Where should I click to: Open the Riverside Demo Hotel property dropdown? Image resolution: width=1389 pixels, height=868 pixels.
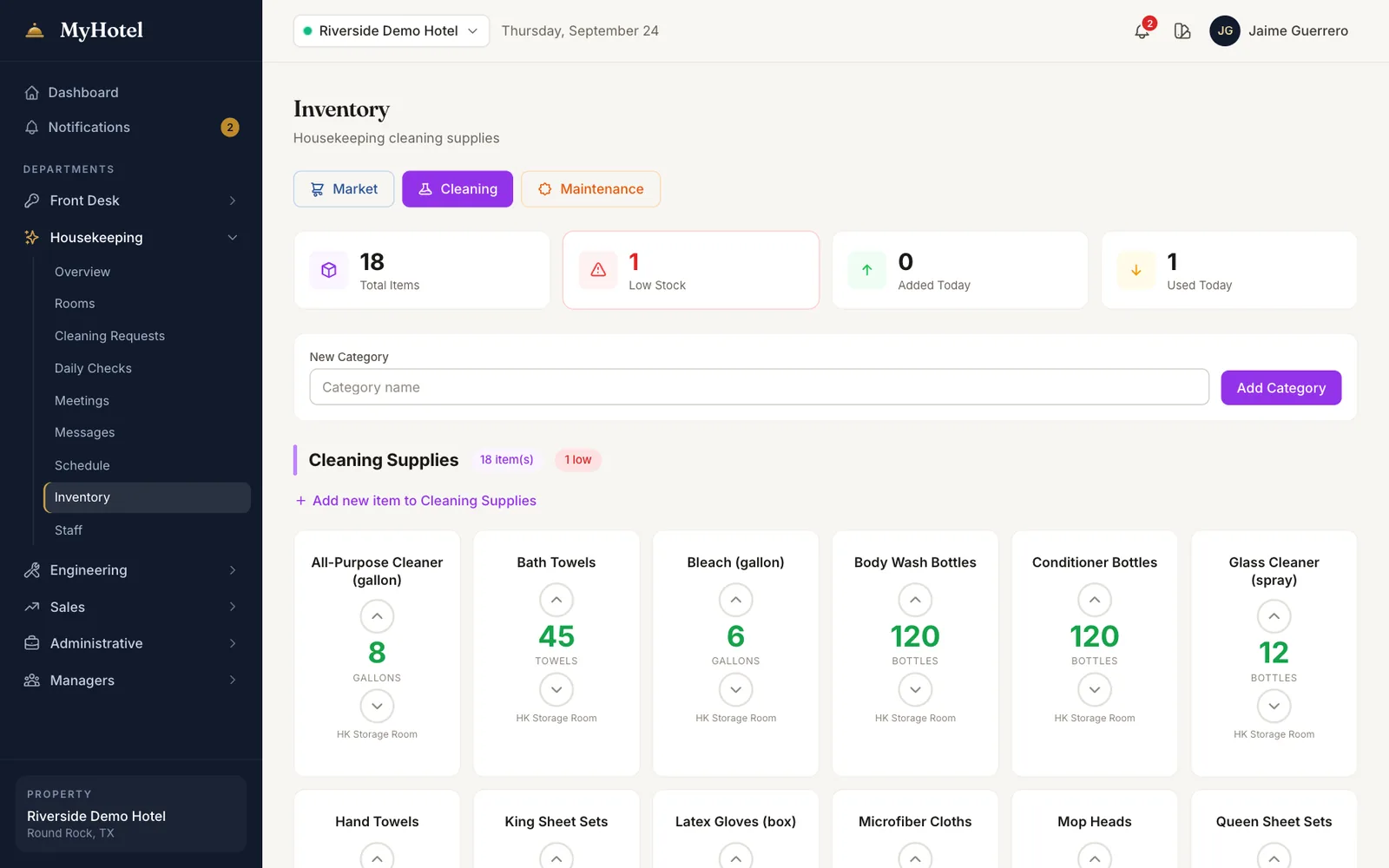392,31
